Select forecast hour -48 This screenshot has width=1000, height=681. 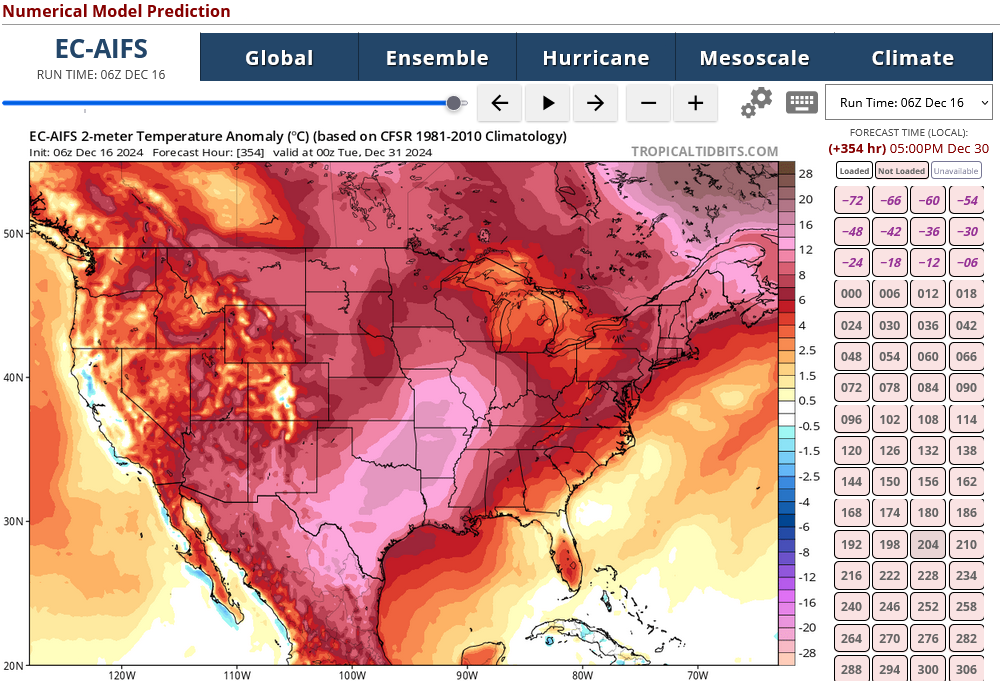click(851, 231)
